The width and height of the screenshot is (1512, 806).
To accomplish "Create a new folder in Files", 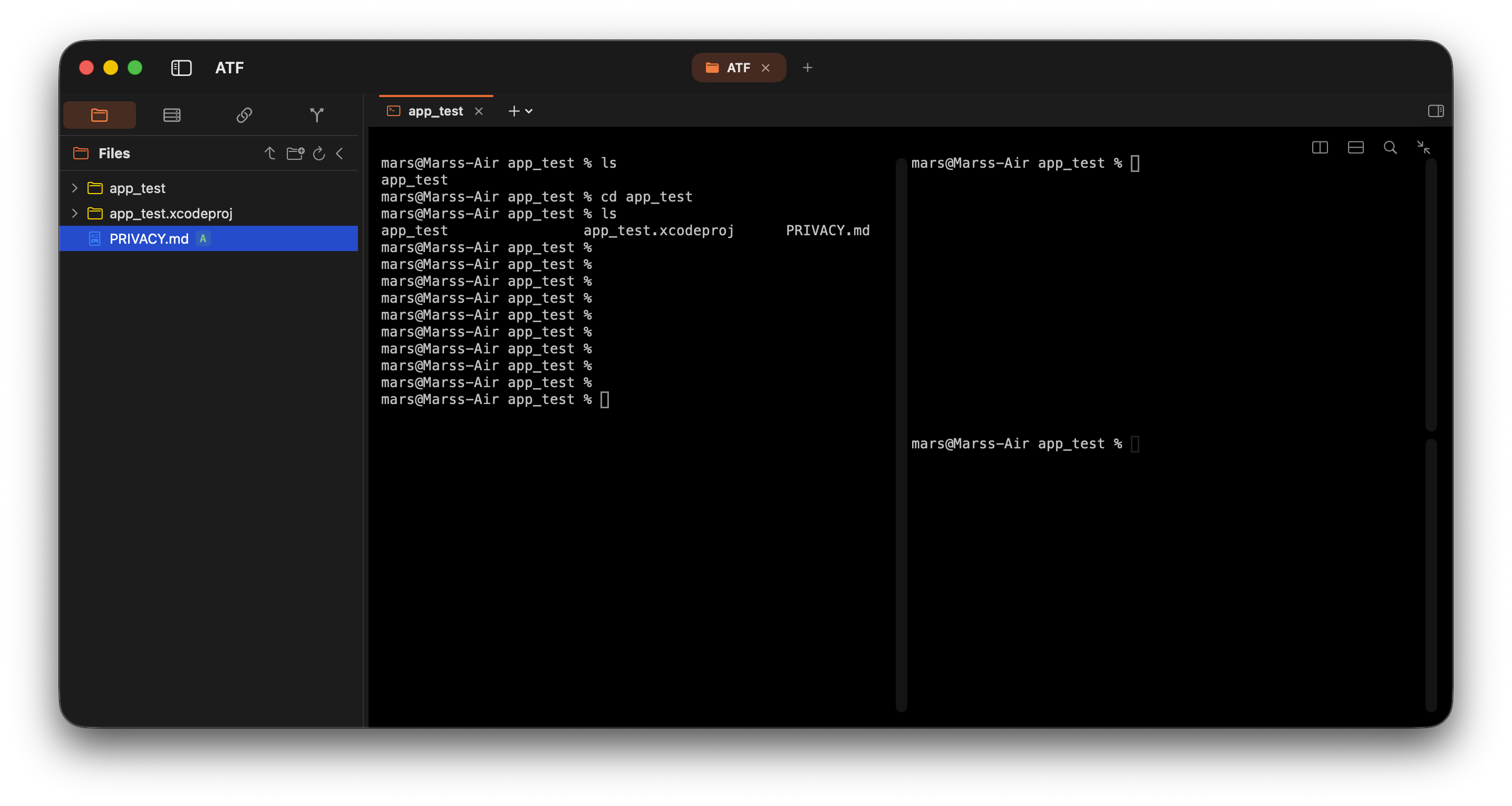I will pos(295,153).
